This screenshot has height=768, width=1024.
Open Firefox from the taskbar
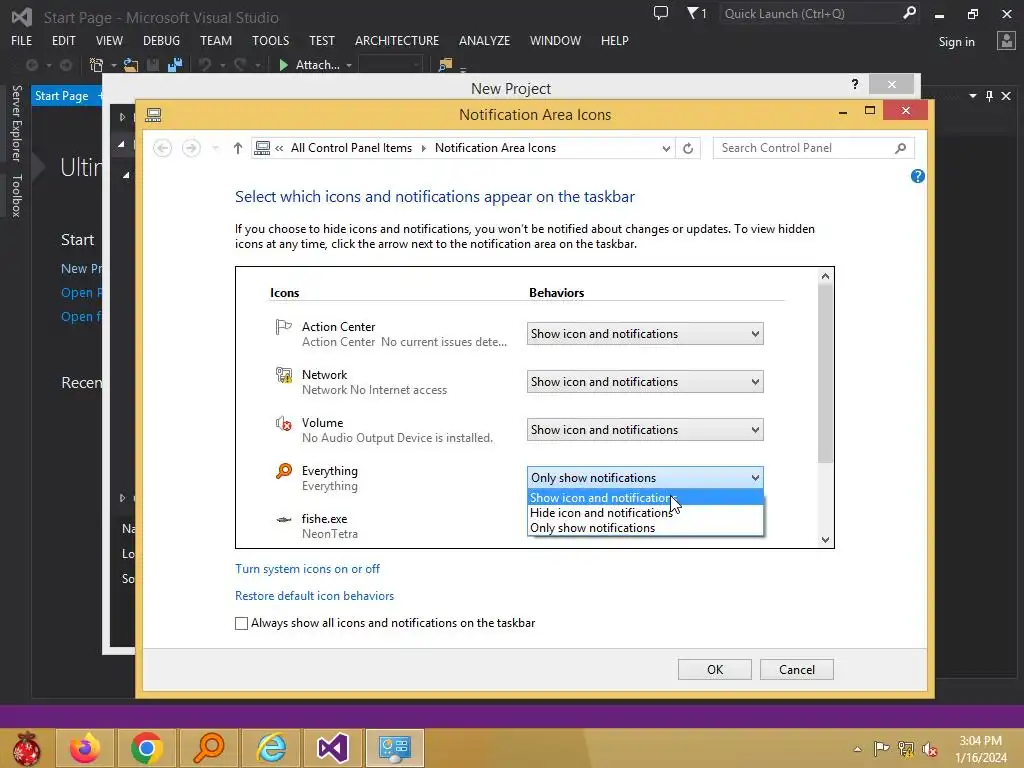[85, 748]
